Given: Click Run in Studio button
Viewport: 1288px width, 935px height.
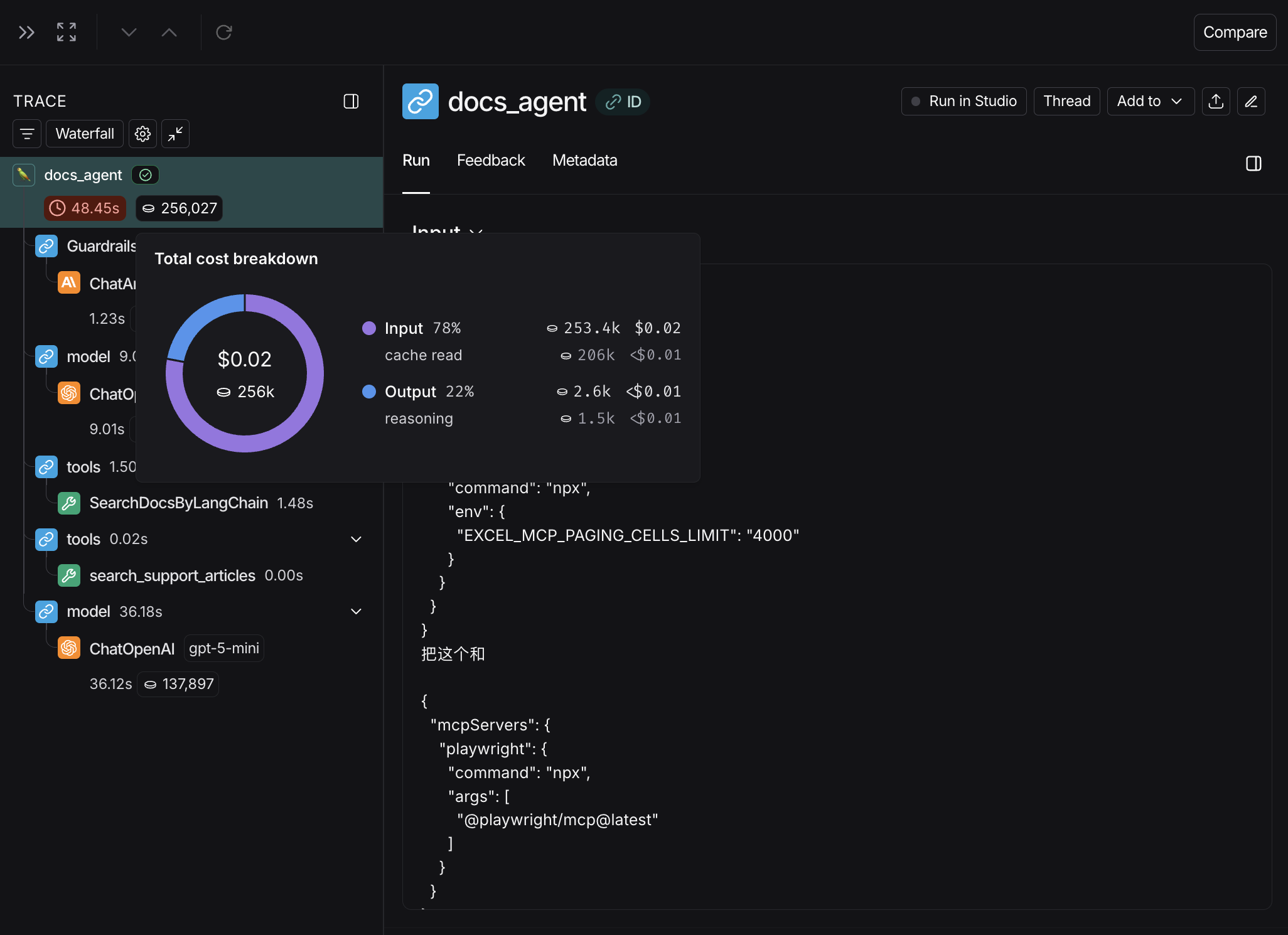Looking at the screenshot, I should pyautogui.click(x=963, y=101).
